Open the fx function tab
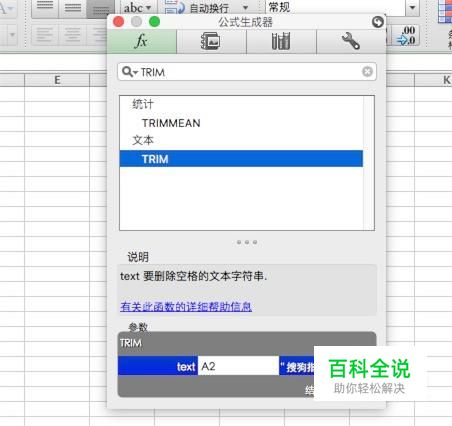 point(142,42)
